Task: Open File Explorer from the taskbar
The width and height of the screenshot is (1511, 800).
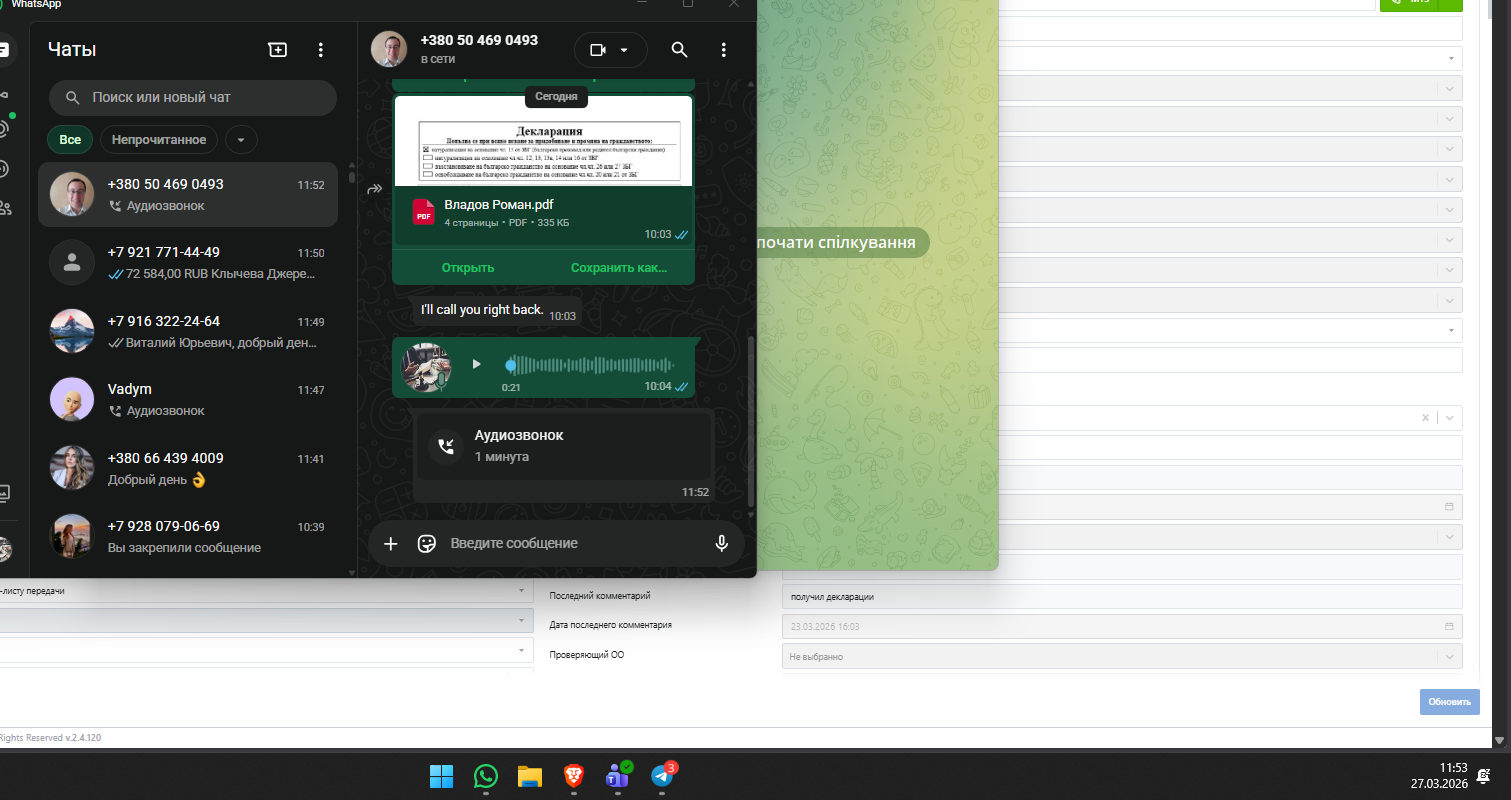Action: [529, 776]
